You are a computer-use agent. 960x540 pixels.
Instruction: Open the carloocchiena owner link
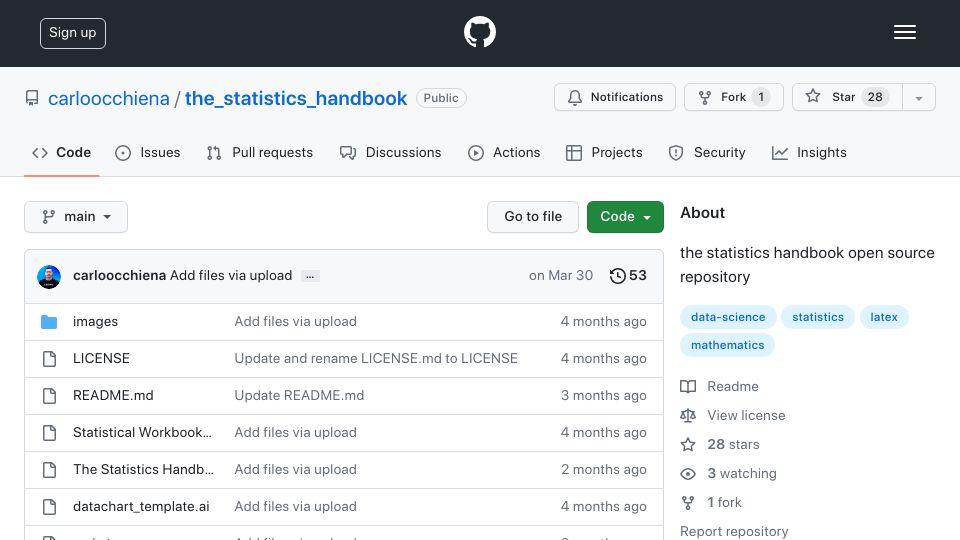(x=108, y=99)
